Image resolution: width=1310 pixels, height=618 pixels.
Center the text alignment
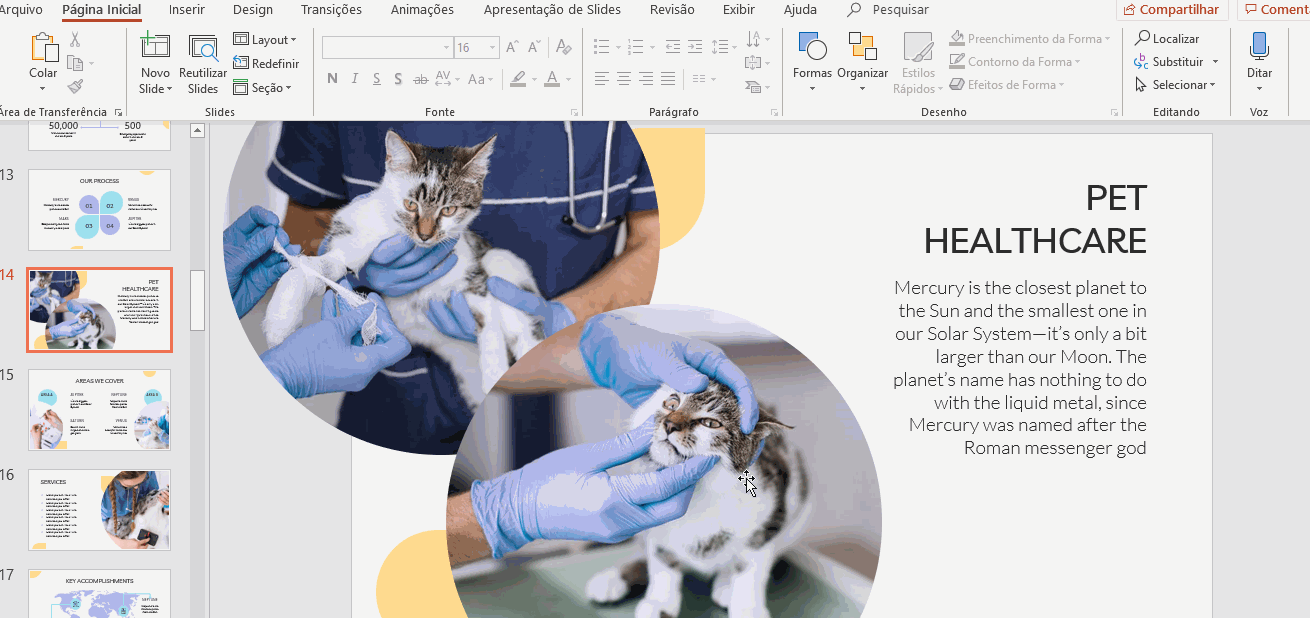(x=624, y=79)
